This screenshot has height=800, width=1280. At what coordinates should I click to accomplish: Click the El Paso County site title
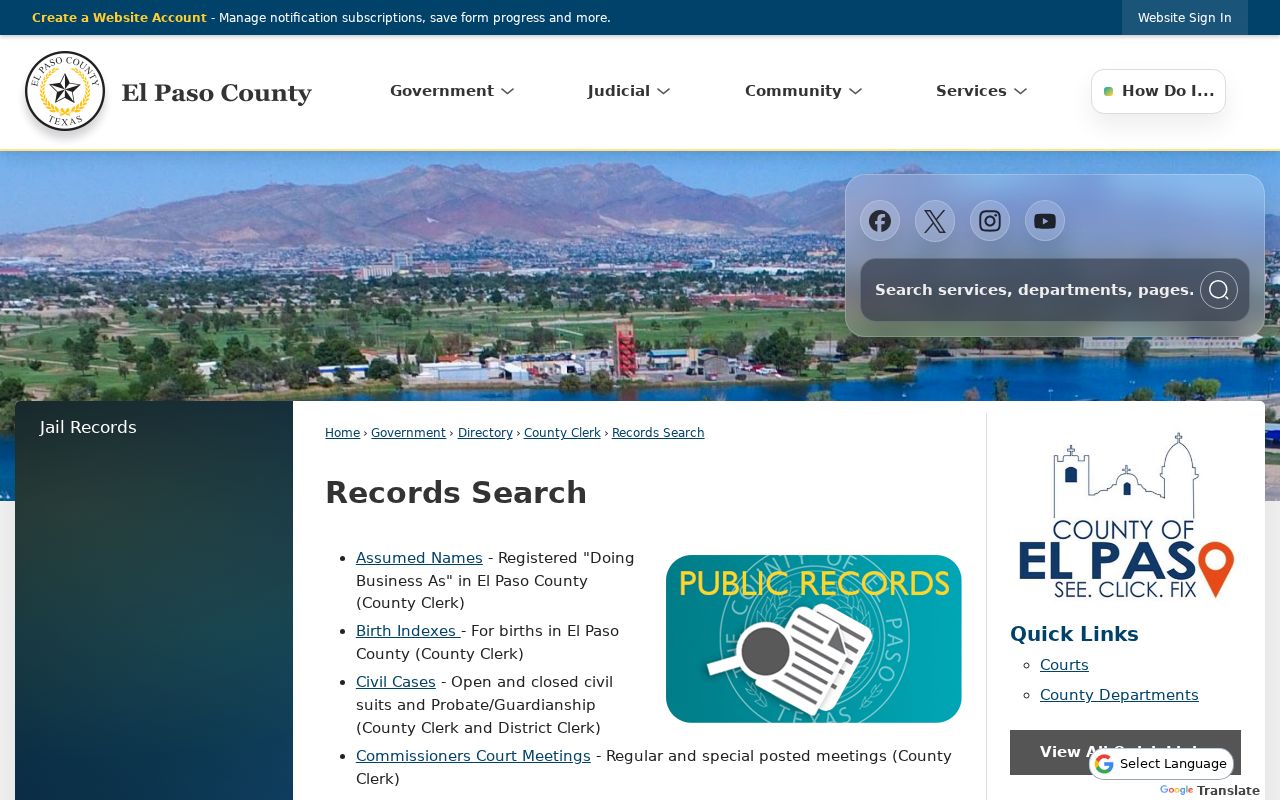[217, 92]
